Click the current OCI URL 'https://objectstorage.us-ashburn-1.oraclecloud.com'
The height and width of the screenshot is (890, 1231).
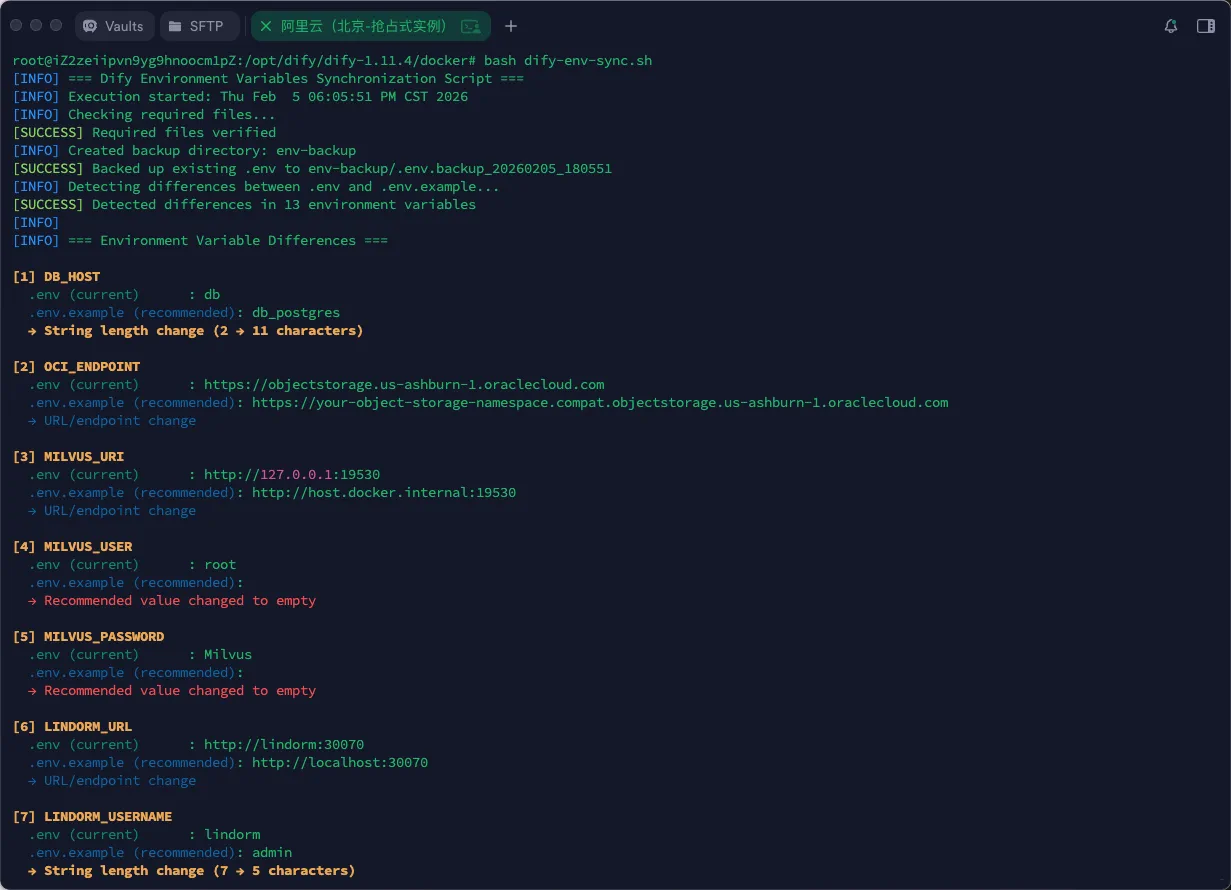[x=404, y=384]
